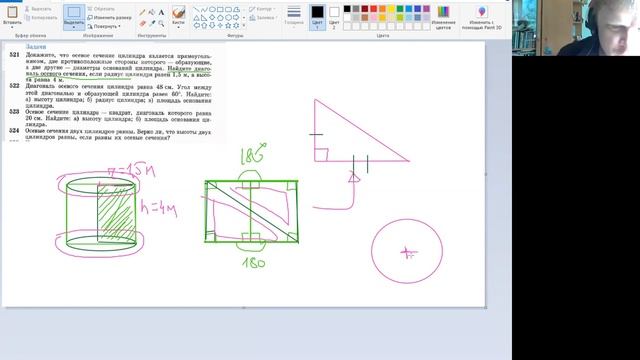Click the Вставить (Paste) clipboard icon

click(x=12, y=12)
